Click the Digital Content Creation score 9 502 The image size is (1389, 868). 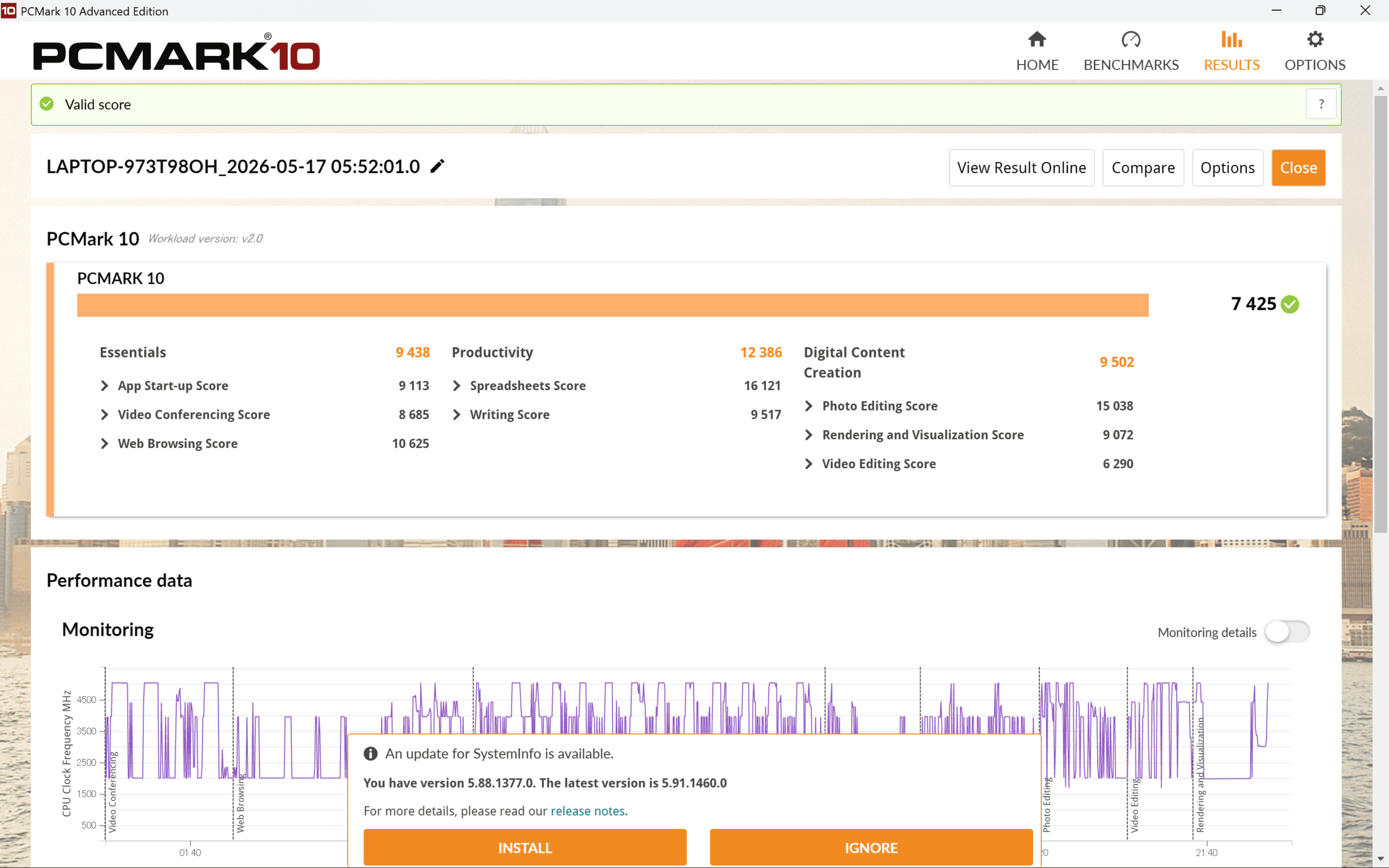1117,362
